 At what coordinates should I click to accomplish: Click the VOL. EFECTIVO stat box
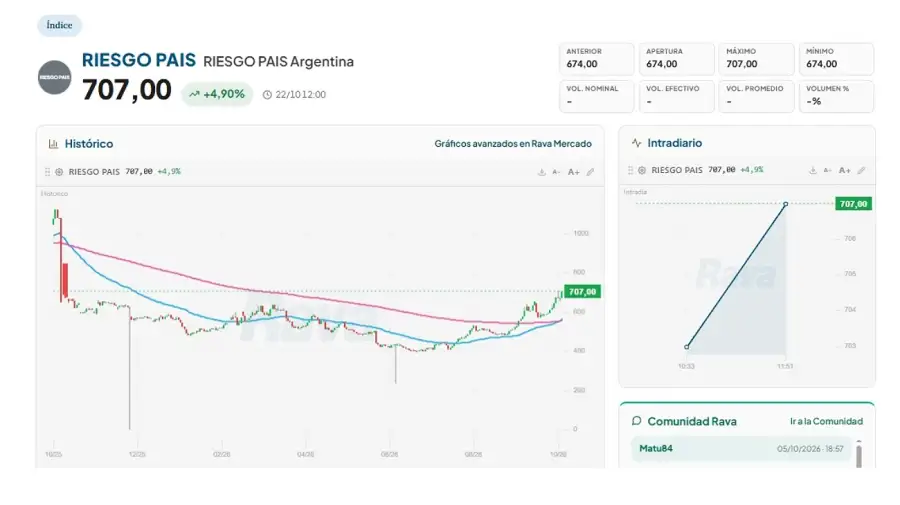tap(677, 96)
